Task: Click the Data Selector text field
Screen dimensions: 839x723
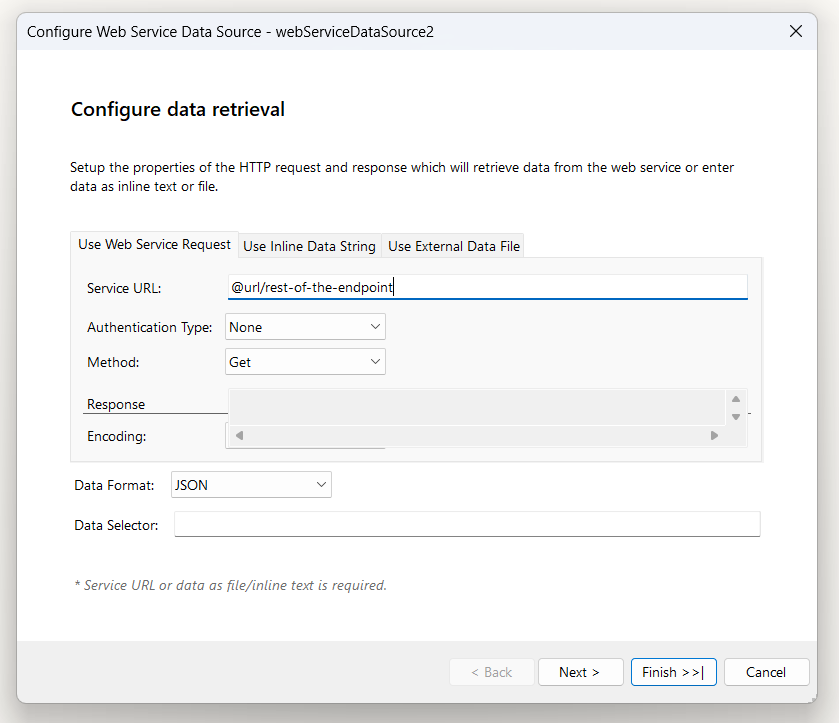Action: pyautogui.click(x=467, y=524)
